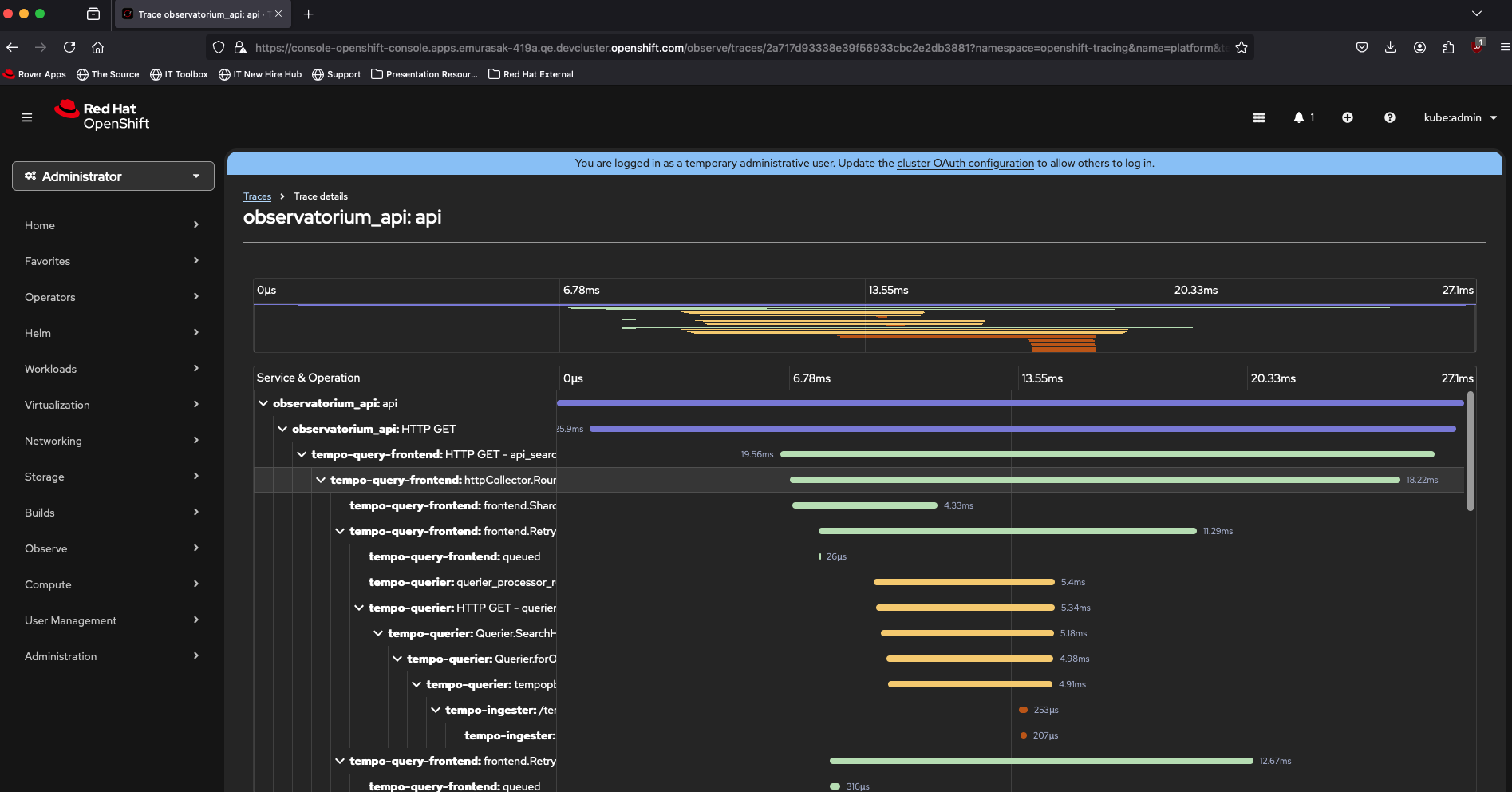The height and width of the screenshot is (792, 1512).
Task: Select the 5.4ms querier_processor span bar
Action: coord(964,582)
